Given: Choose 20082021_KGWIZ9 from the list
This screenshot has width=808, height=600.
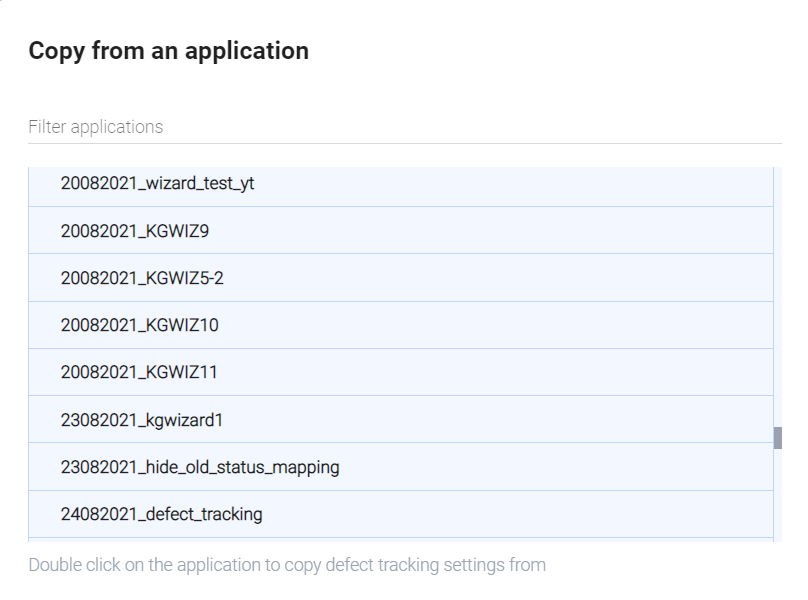Looking at the screenshot, I should (135, 231).
